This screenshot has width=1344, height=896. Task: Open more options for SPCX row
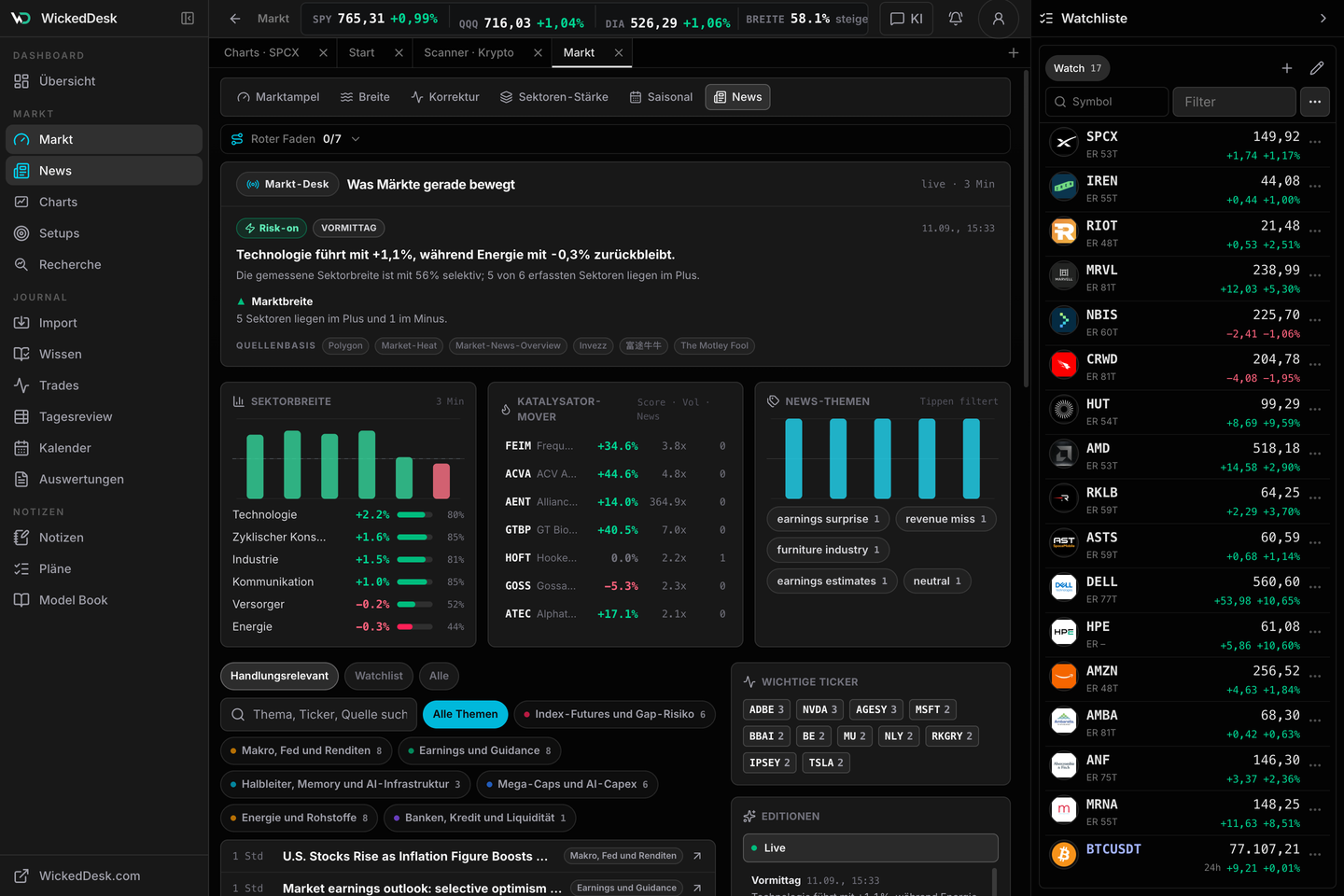coord(1315,142)
